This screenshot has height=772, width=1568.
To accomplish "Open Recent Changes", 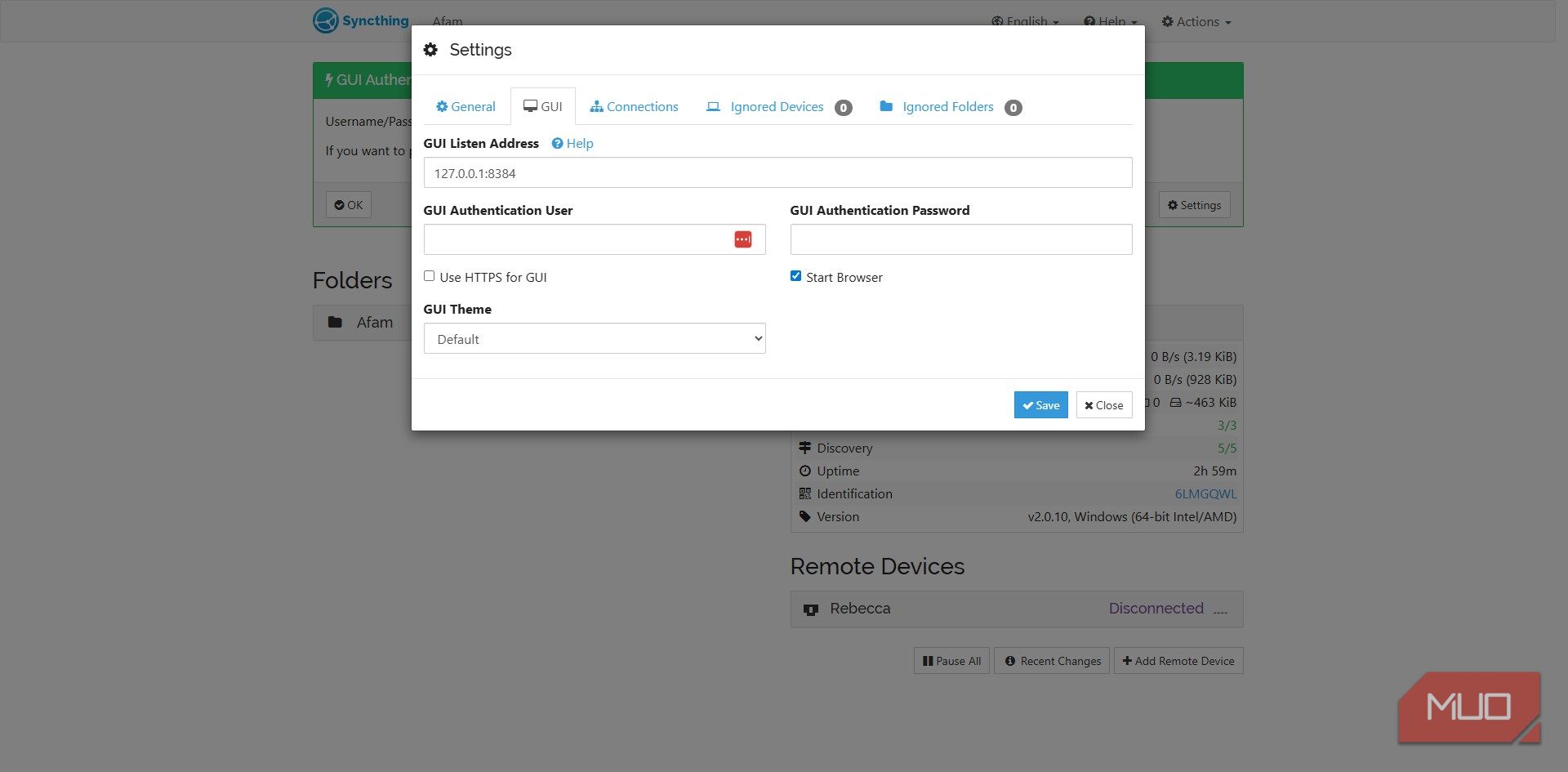I will click(x=1052, y=661).
